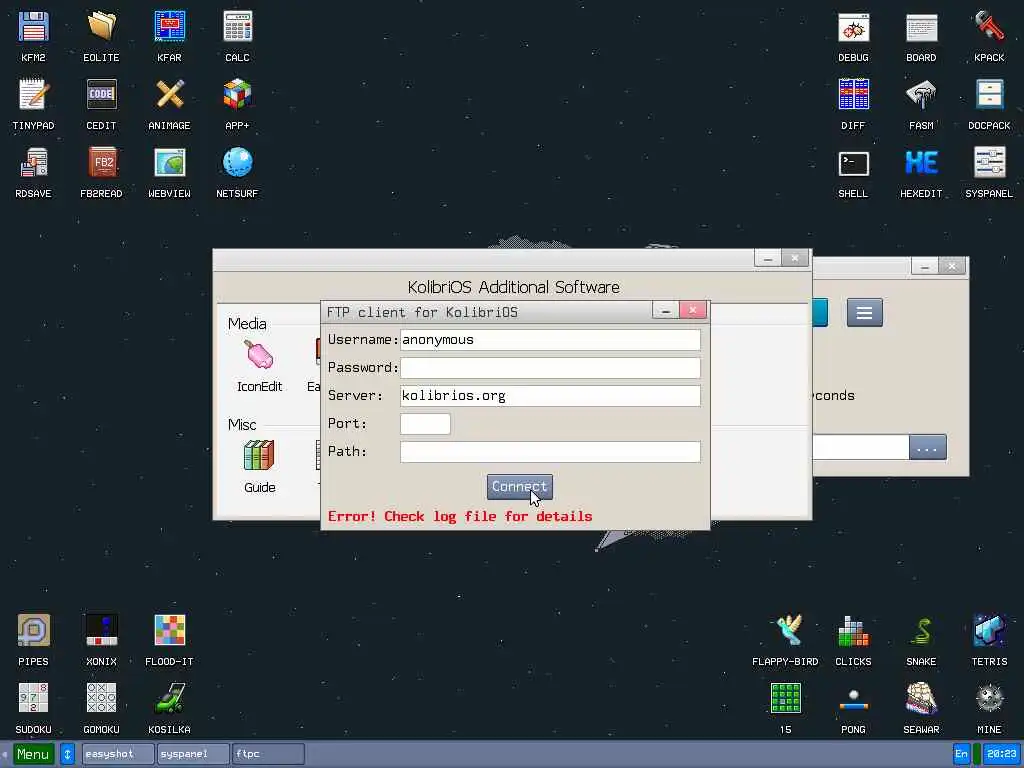Launch EOLITE from the desktop
Viewport: 1024px width, 768px height.
[x=101, y=27]
